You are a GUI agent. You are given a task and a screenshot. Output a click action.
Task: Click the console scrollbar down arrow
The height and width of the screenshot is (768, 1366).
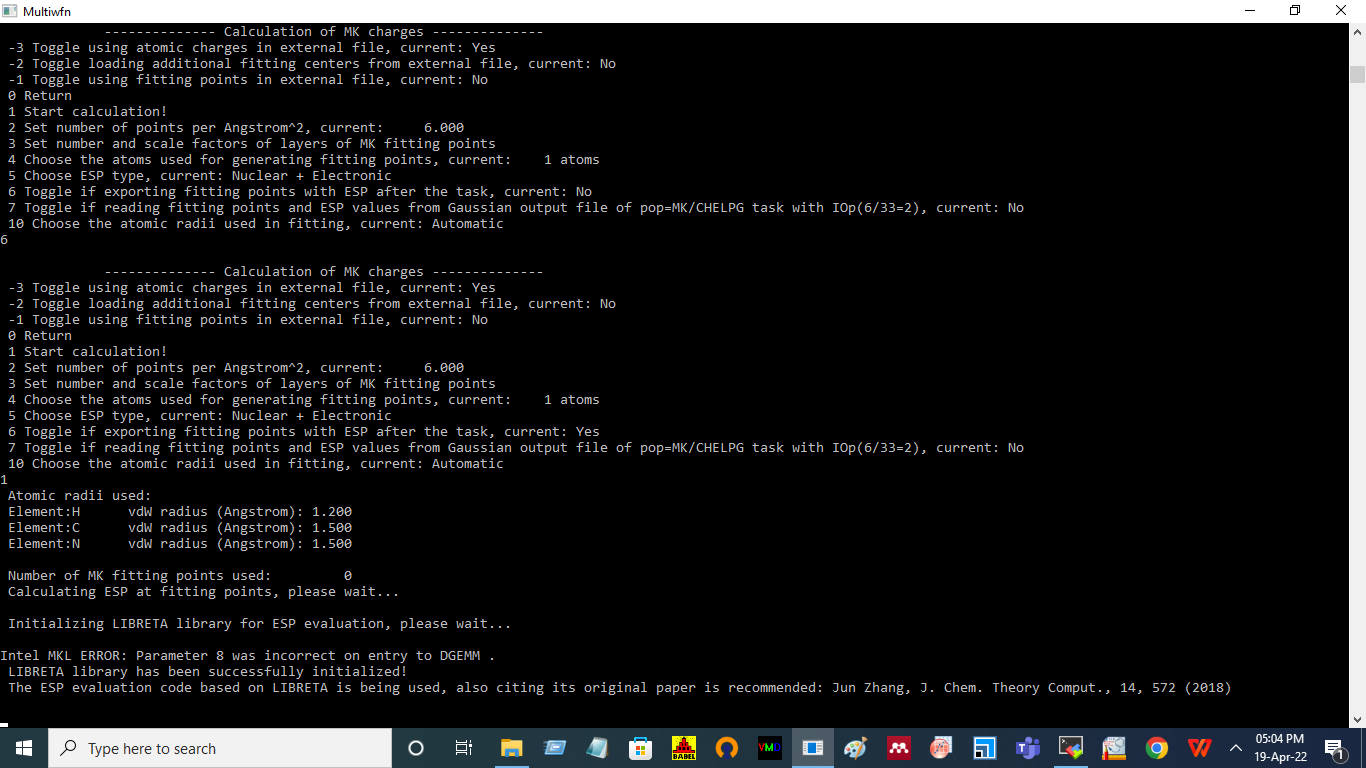[1357, 718]
